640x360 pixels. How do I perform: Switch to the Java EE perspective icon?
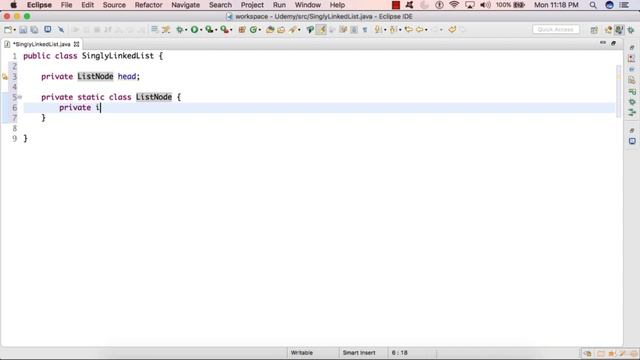[x=608, y=30]
